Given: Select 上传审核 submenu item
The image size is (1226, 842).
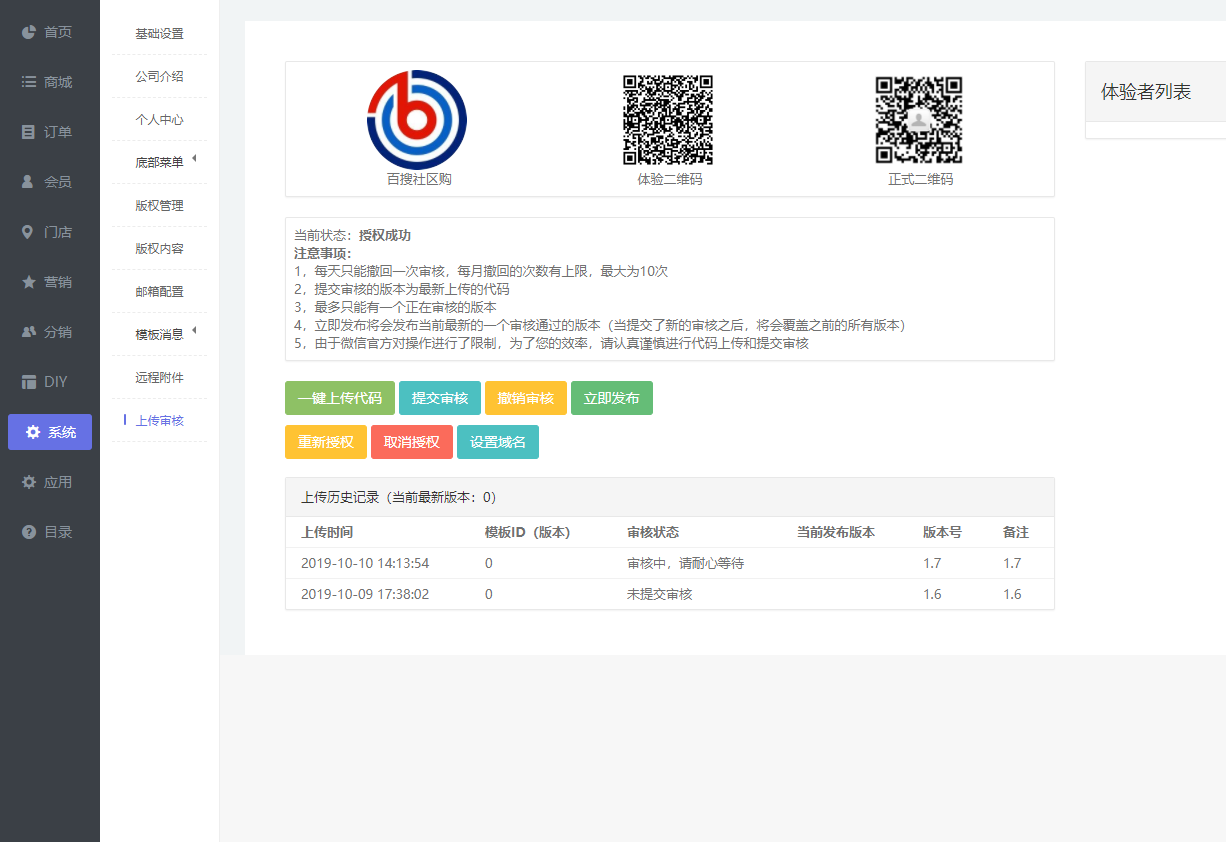Looking at the screenshot, I should click(160, 421).
